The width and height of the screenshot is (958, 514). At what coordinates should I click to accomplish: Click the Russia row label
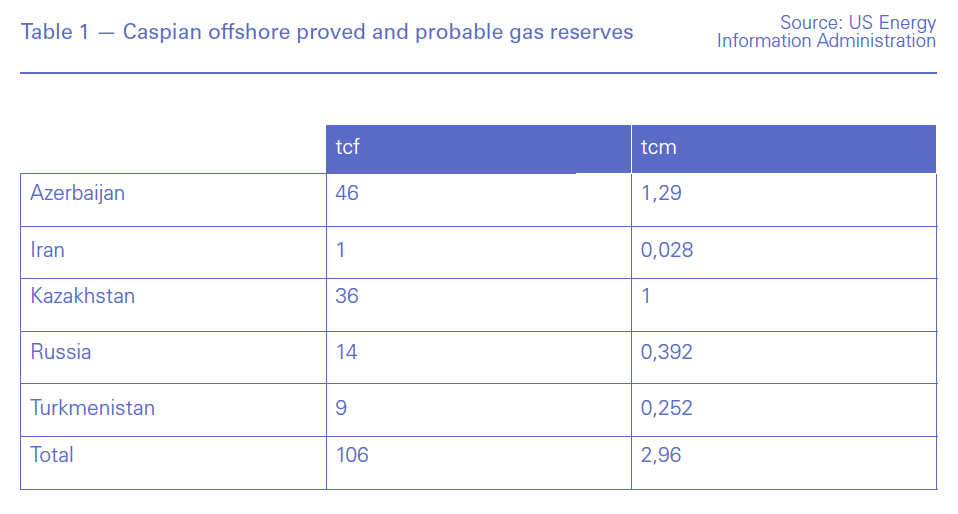pyautogui.click(x=61, y=352)
